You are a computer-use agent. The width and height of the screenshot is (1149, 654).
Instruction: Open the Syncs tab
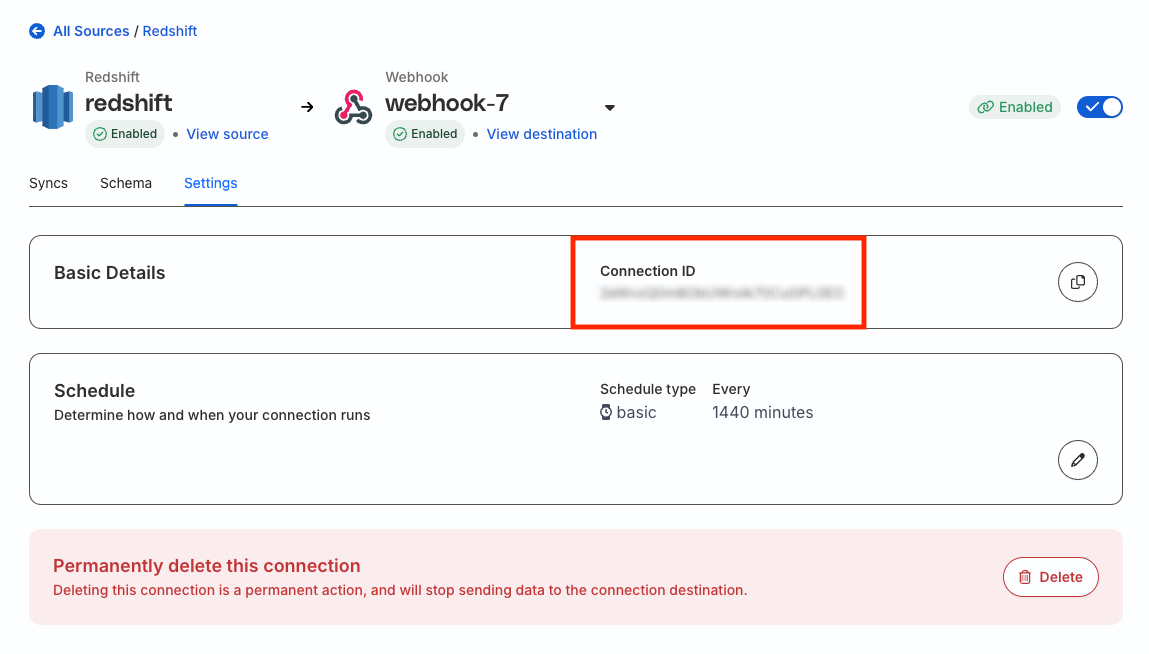click(x=48, y=183)
